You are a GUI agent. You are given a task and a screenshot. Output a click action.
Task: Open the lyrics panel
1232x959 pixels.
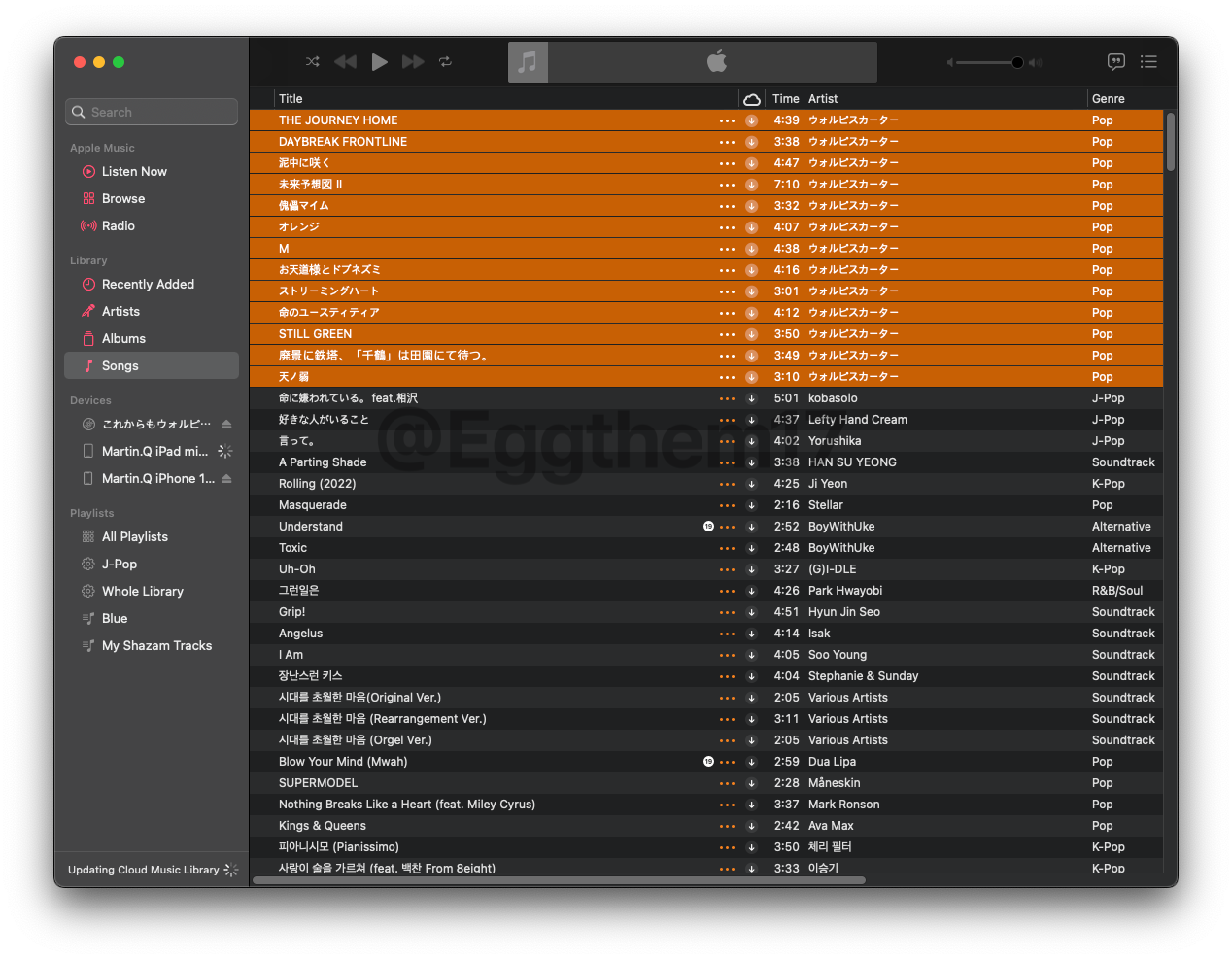1116,61
